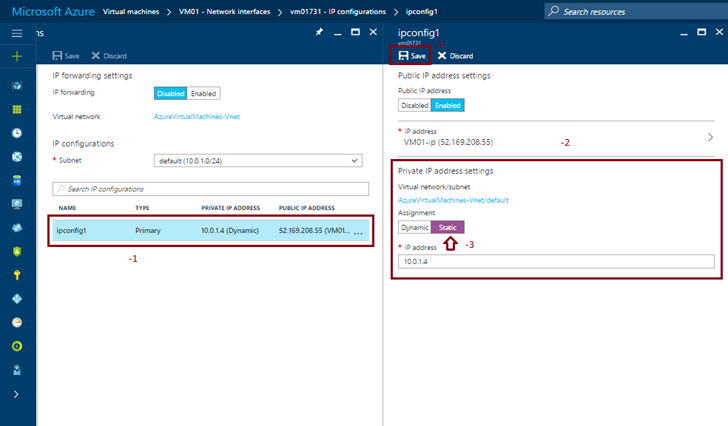Open Monitor gauge icon in sidebar
The height and width of the screenshot is (426, 728).
[x=17, y=323]
